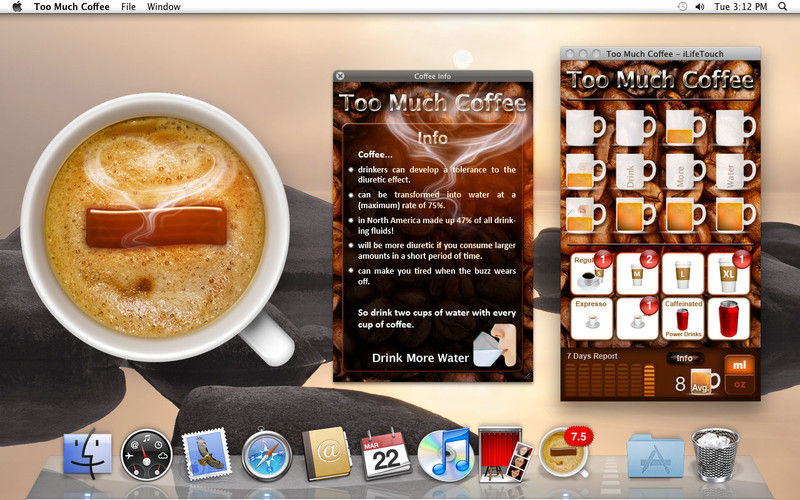Open the volume control in the menu bar
800x500 pixels.
tap(699, 7)
